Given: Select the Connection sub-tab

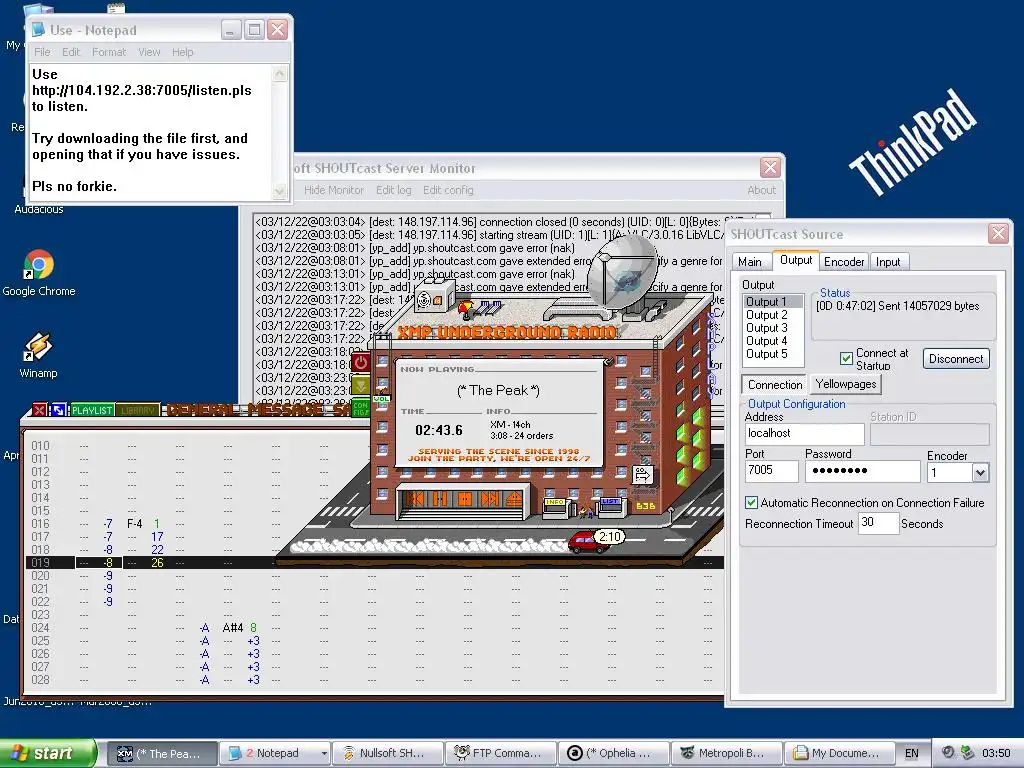Looking at the screenshot, I should pyautogui.click(x=775, y=385).
